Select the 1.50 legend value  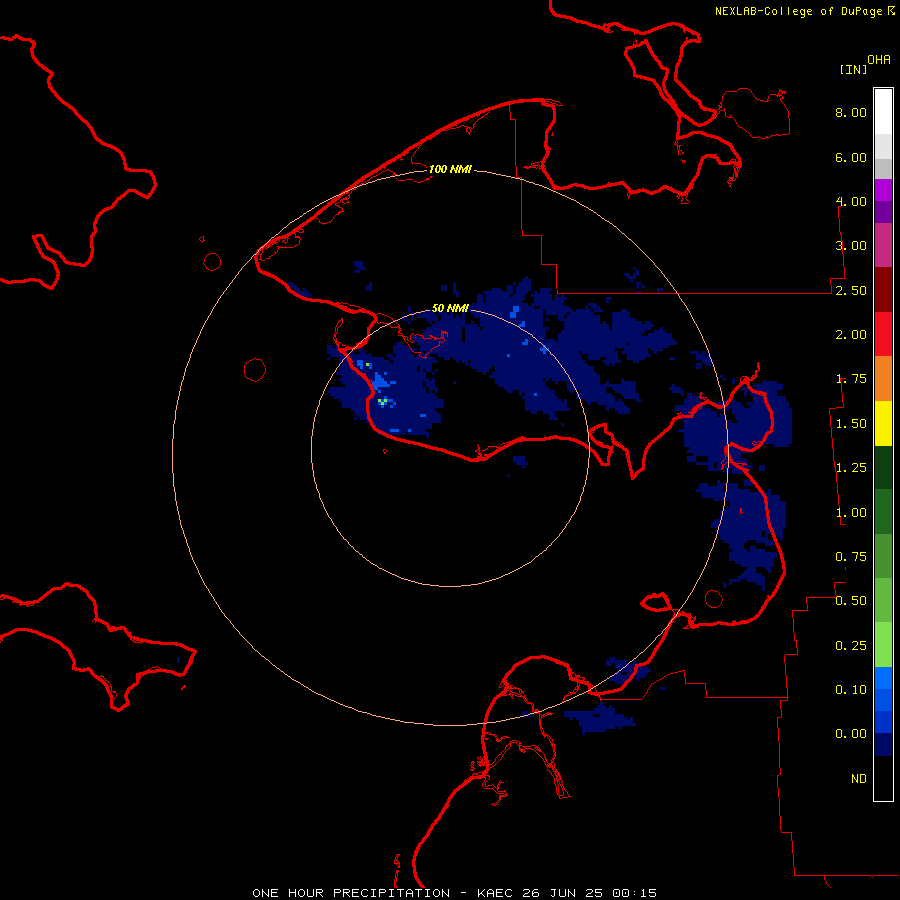pyautogui.click(x=851, y=424)
